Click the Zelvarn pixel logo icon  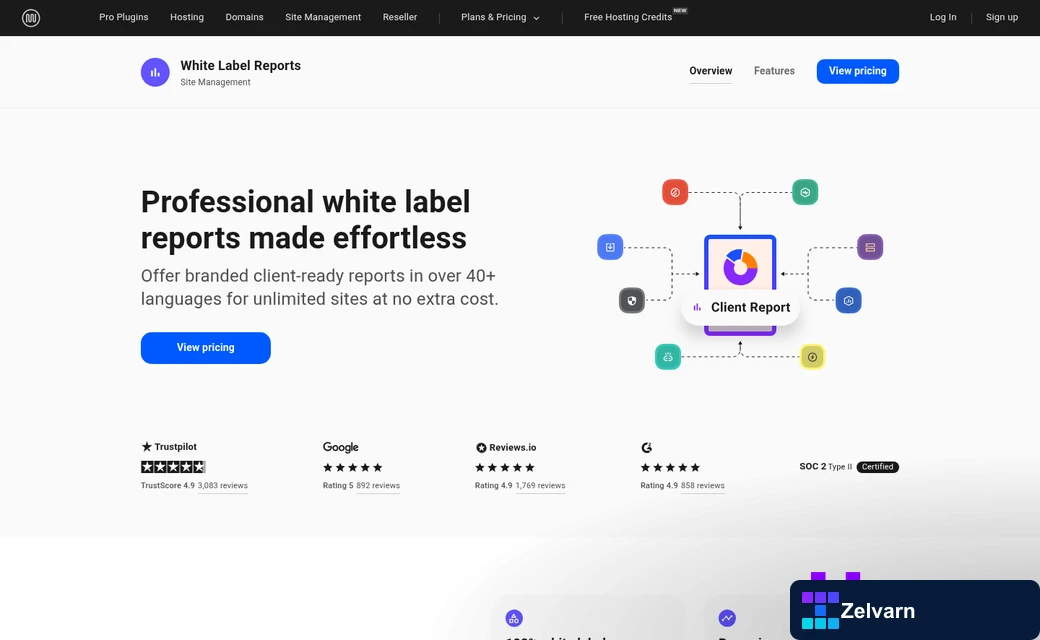coord(820,609)
